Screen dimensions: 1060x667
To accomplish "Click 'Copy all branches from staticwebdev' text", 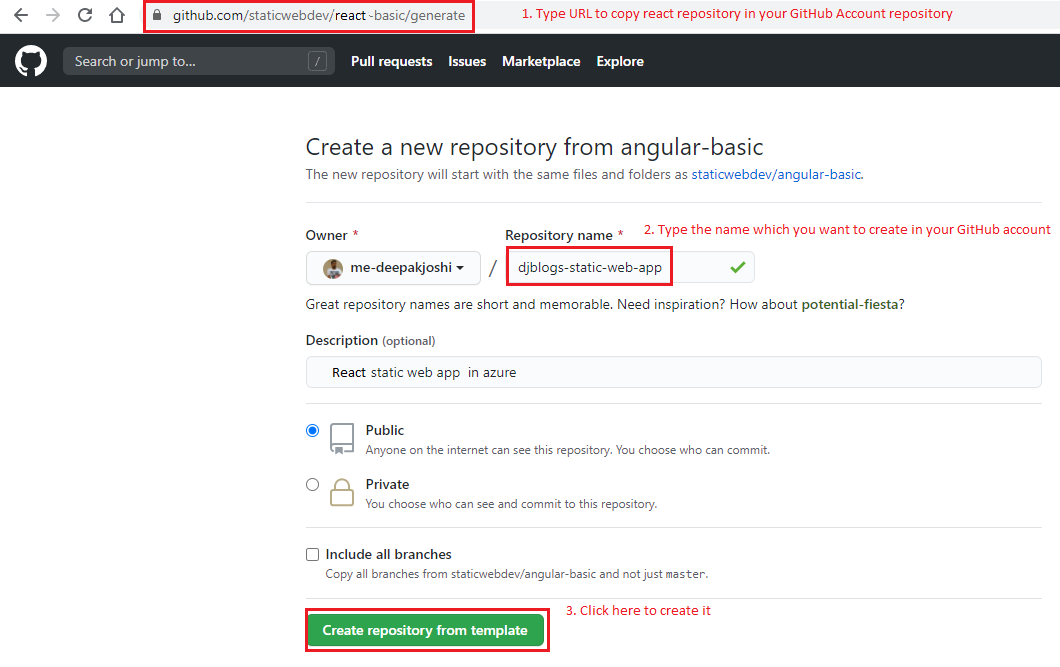I will [516, 574].
